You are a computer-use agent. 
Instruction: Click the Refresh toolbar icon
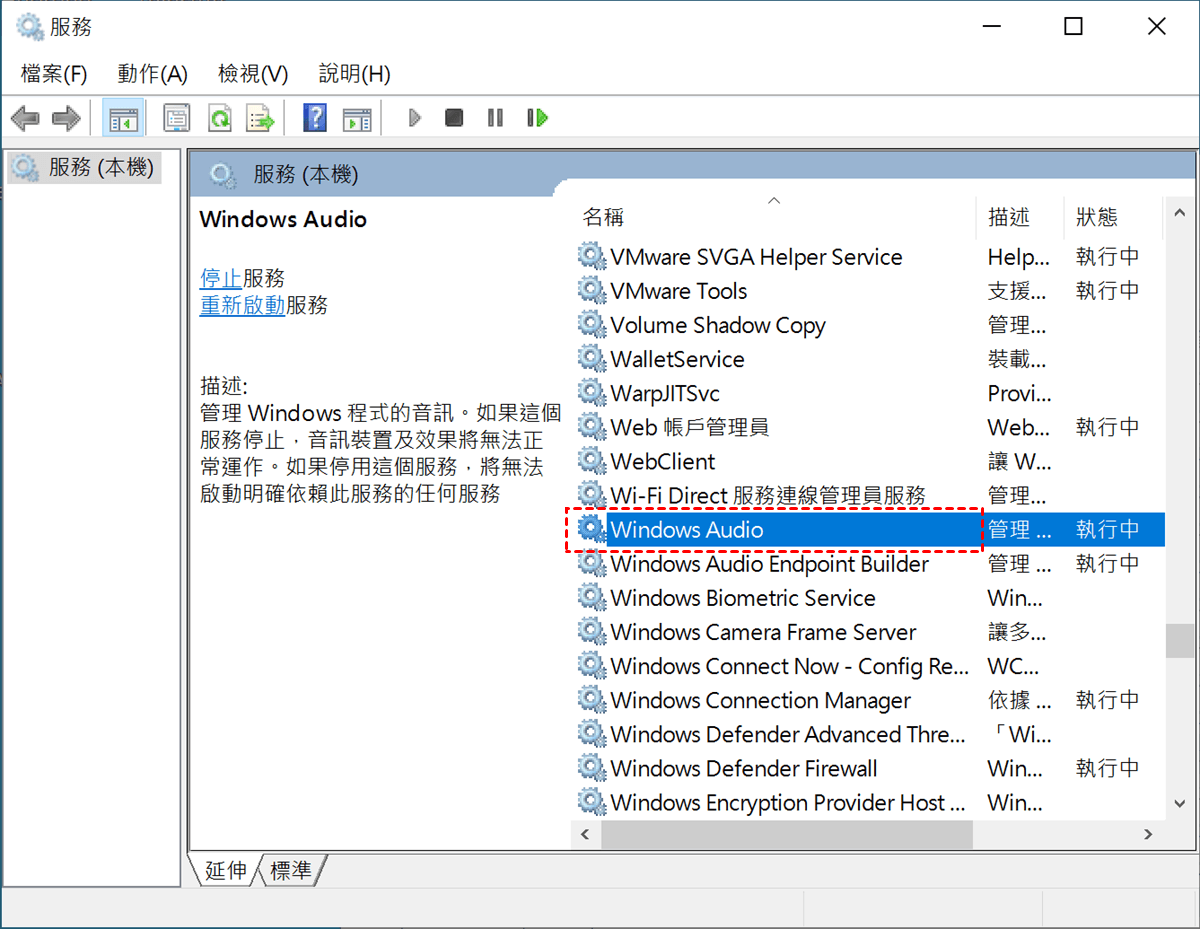pyautogui.click(x=219, y=119)
